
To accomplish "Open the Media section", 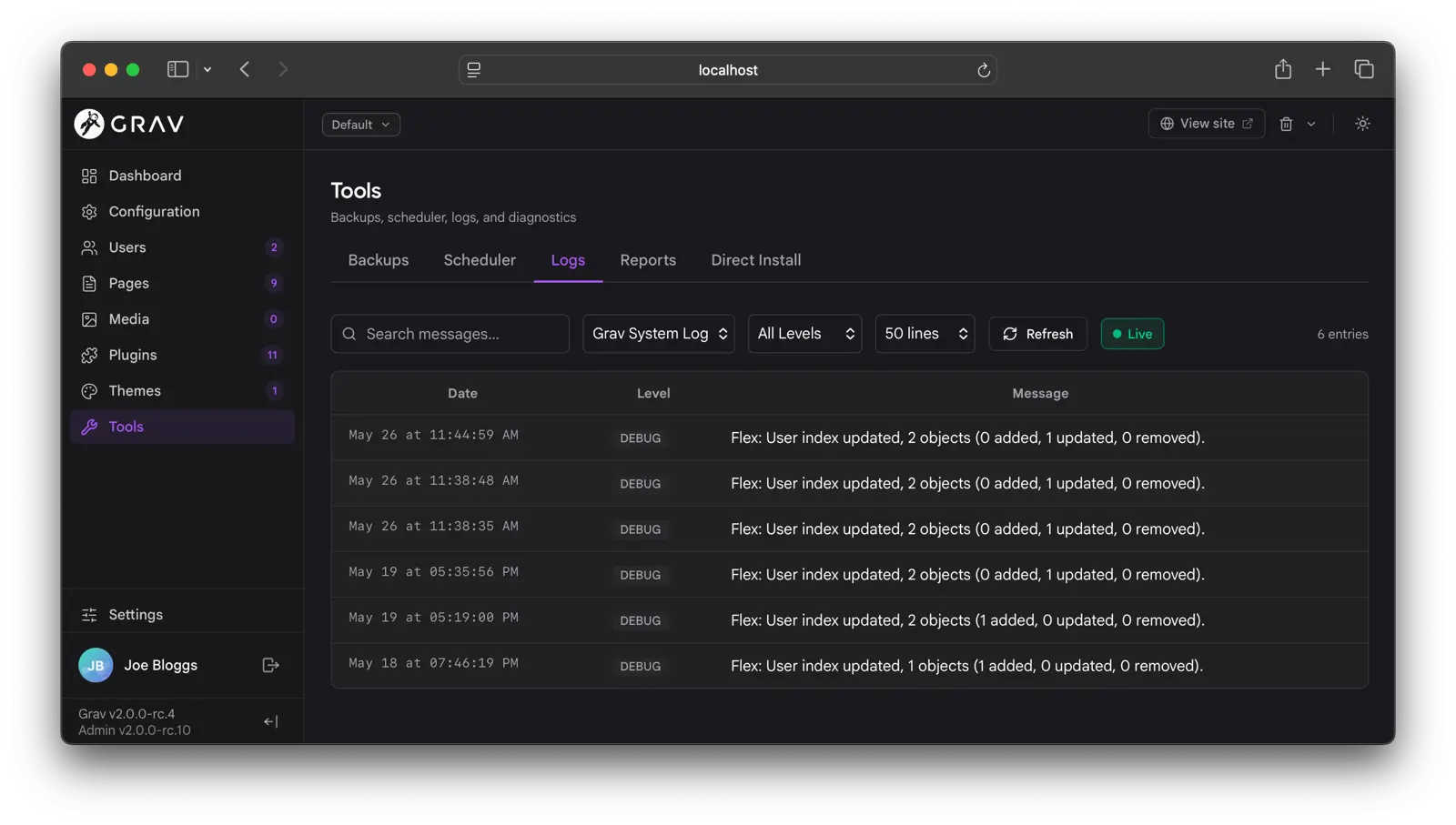I will 182,319.
